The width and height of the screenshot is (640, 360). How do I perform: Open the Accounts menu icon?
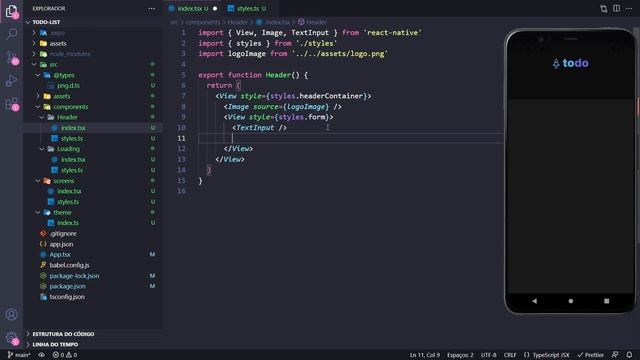point(11,314)
